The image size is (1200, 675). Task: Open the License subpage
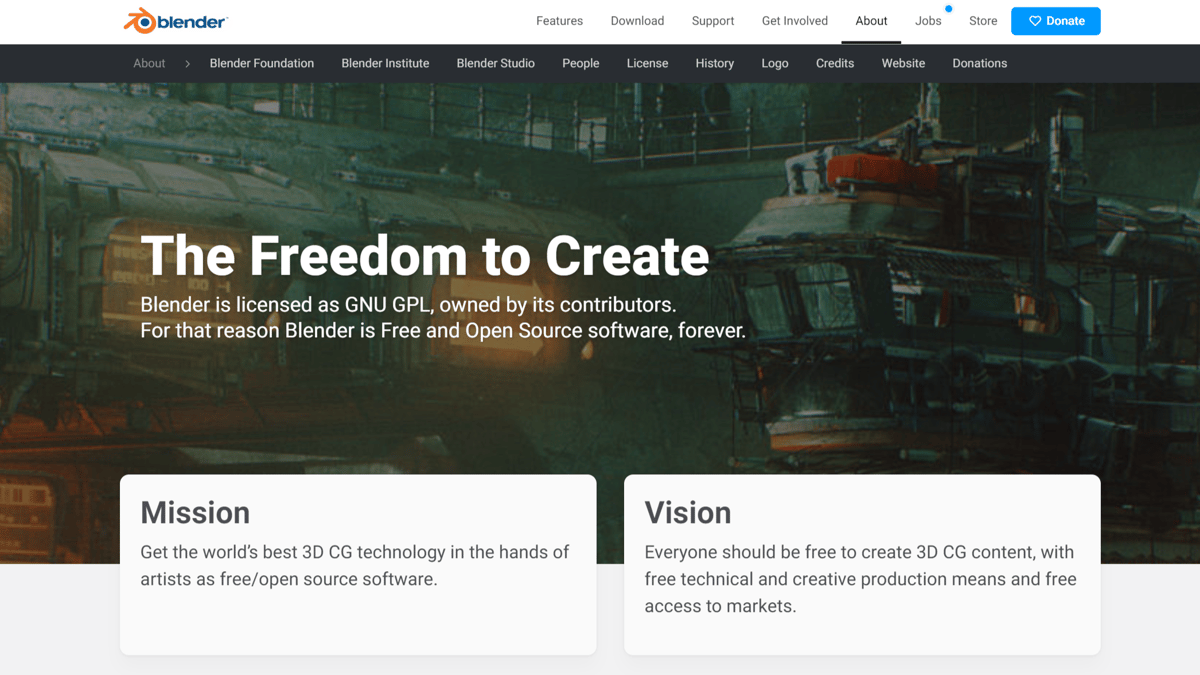(647, 63)
